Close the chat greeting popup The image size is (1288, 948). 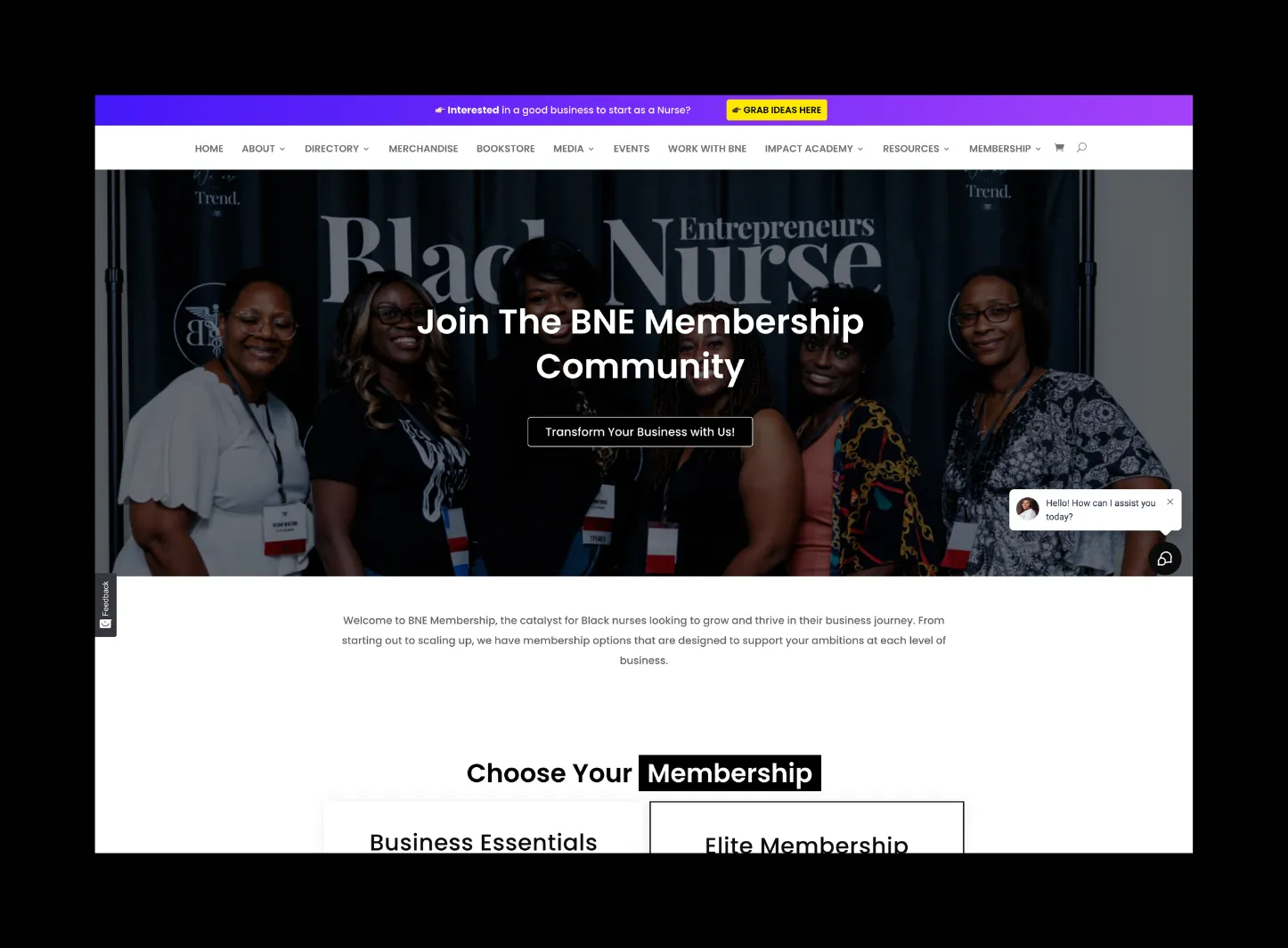1170,502
